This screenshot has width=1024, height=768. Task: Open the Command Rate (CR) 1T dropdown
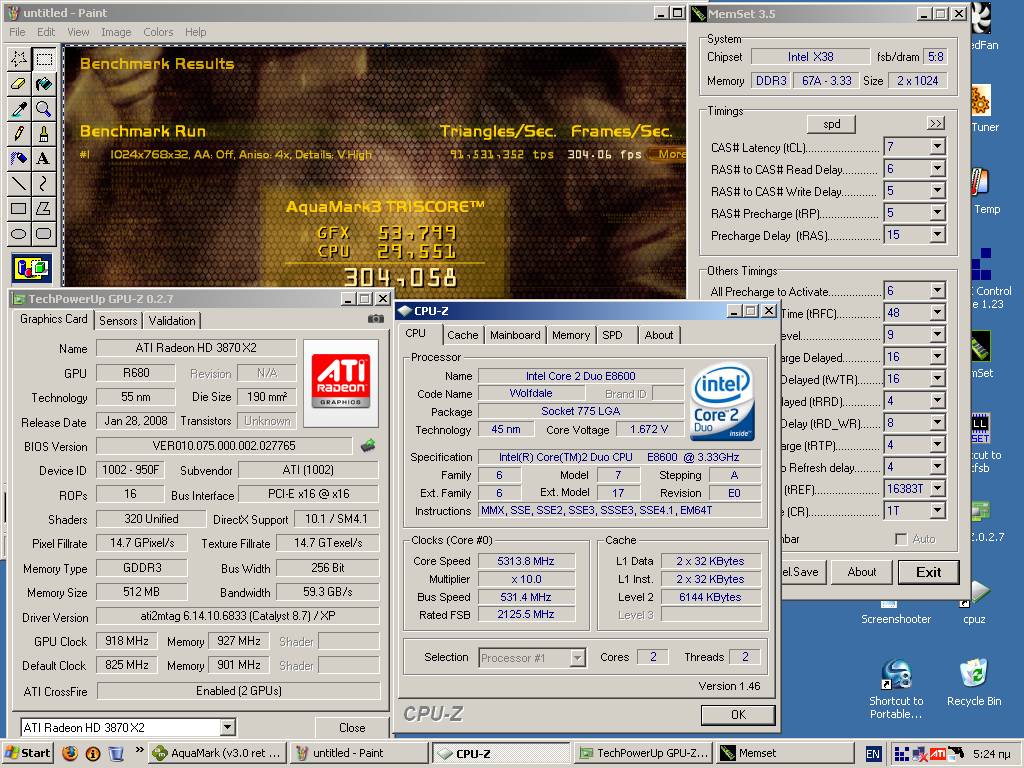937,511
